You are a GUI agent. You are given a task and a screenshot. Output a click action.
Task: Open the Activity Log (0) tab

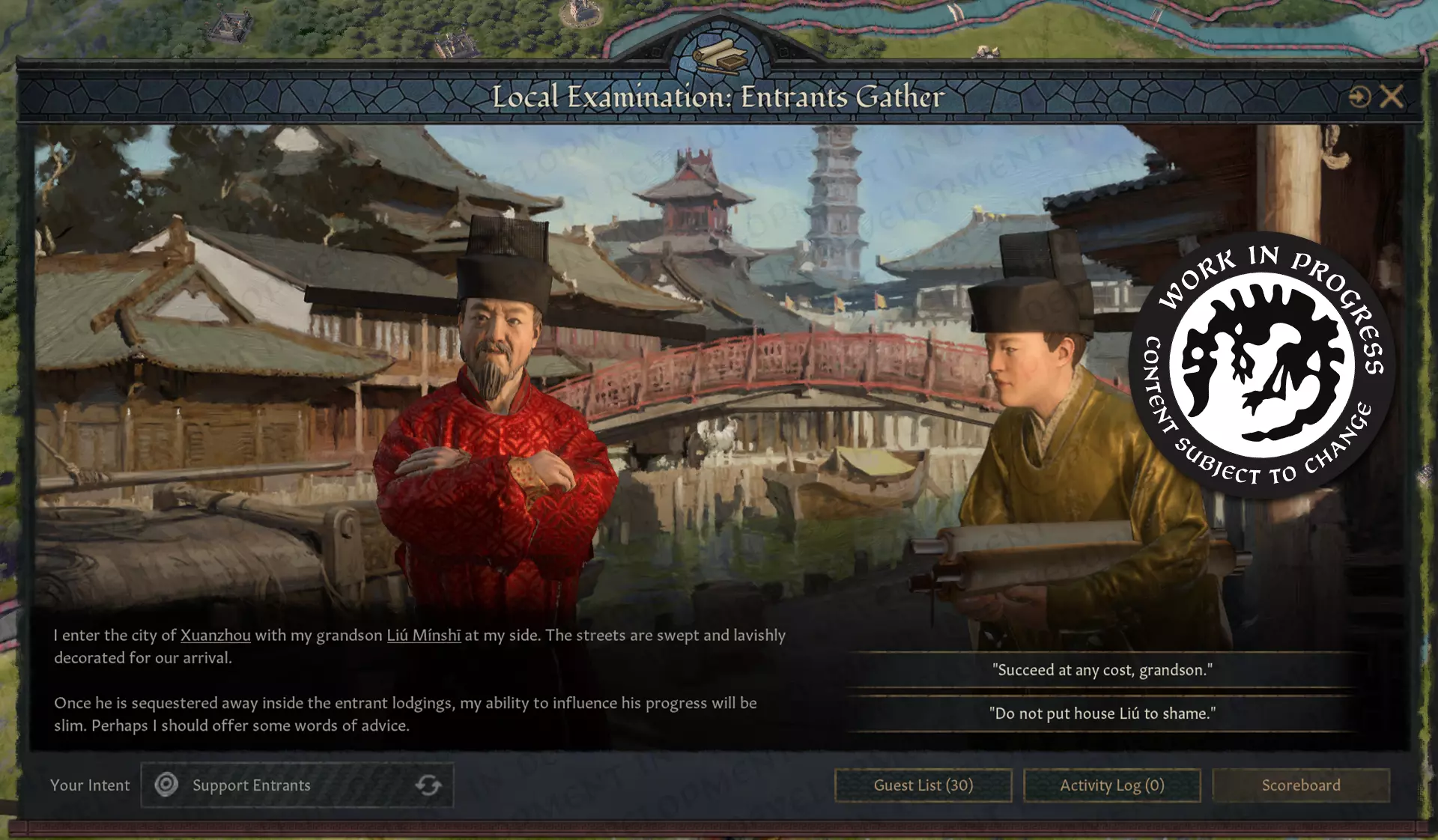click(x=1112, y=785)
